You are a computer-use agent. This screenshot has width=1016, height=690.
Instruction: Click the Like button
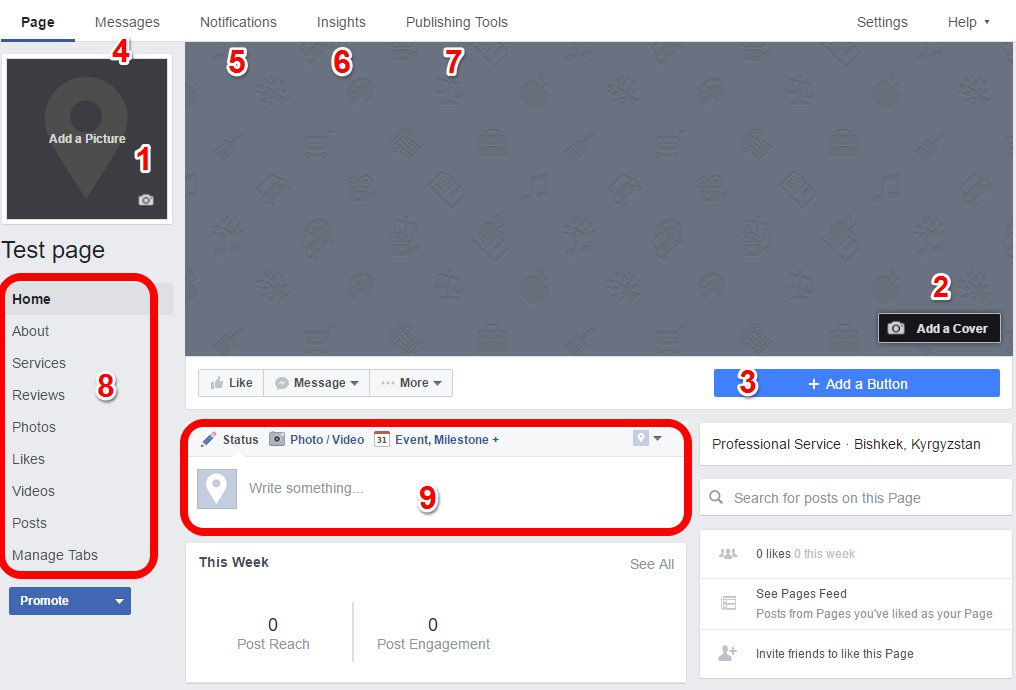click(231, 383)
